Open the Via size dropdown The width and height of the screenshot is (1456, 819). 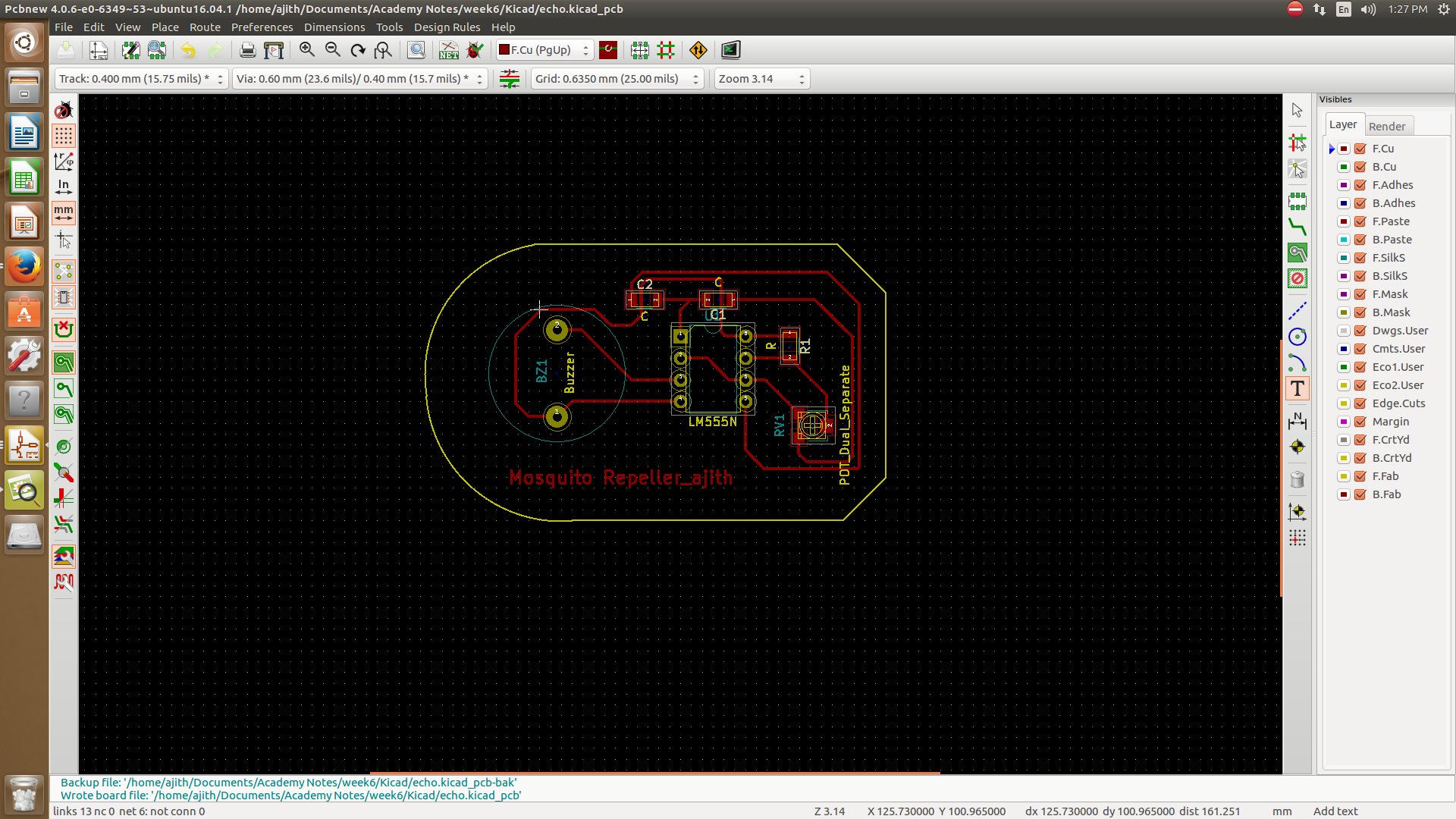click(359, 79)
